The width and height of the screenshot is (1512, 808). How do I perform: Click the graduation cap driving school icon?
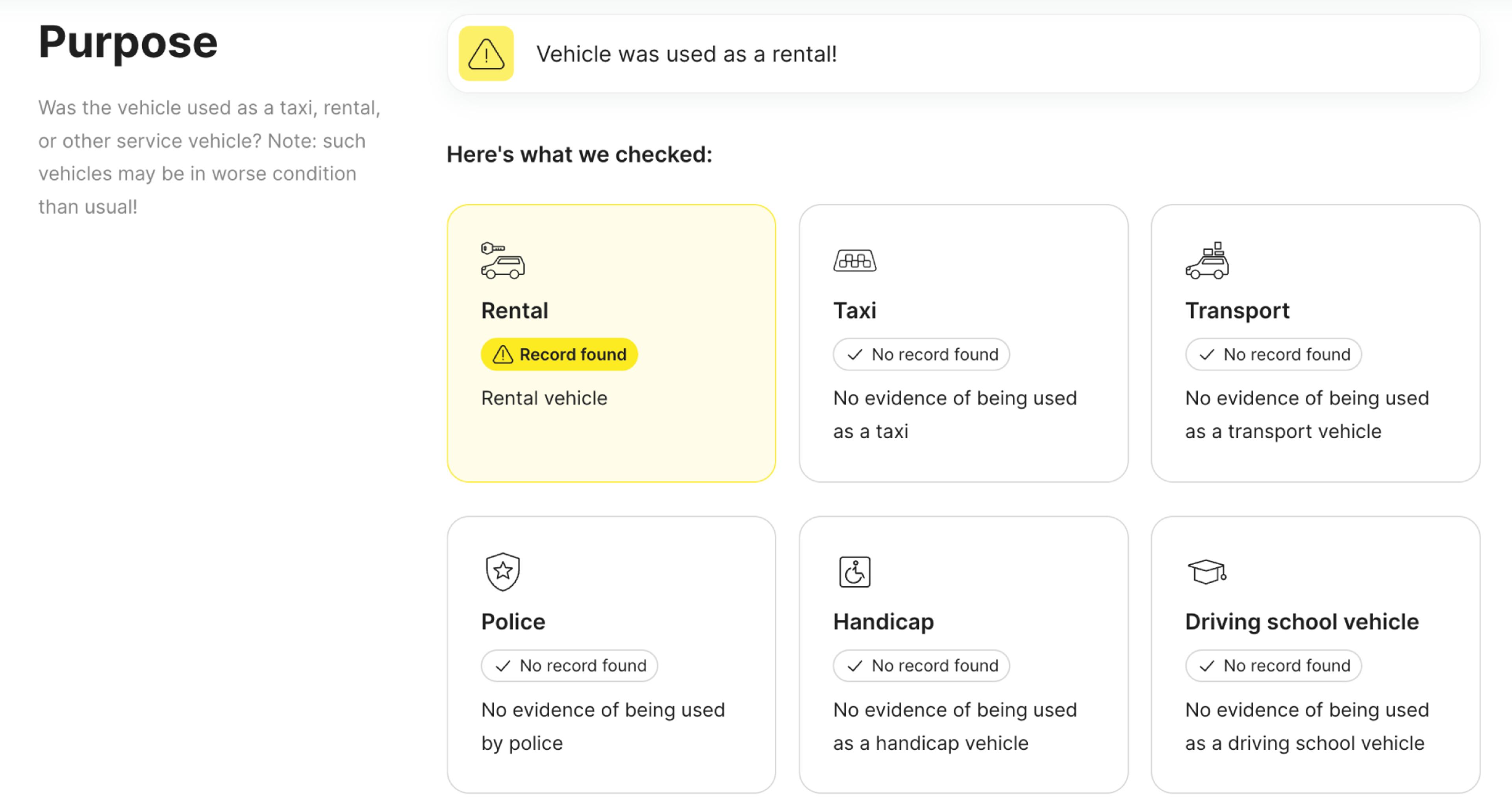1207,571
